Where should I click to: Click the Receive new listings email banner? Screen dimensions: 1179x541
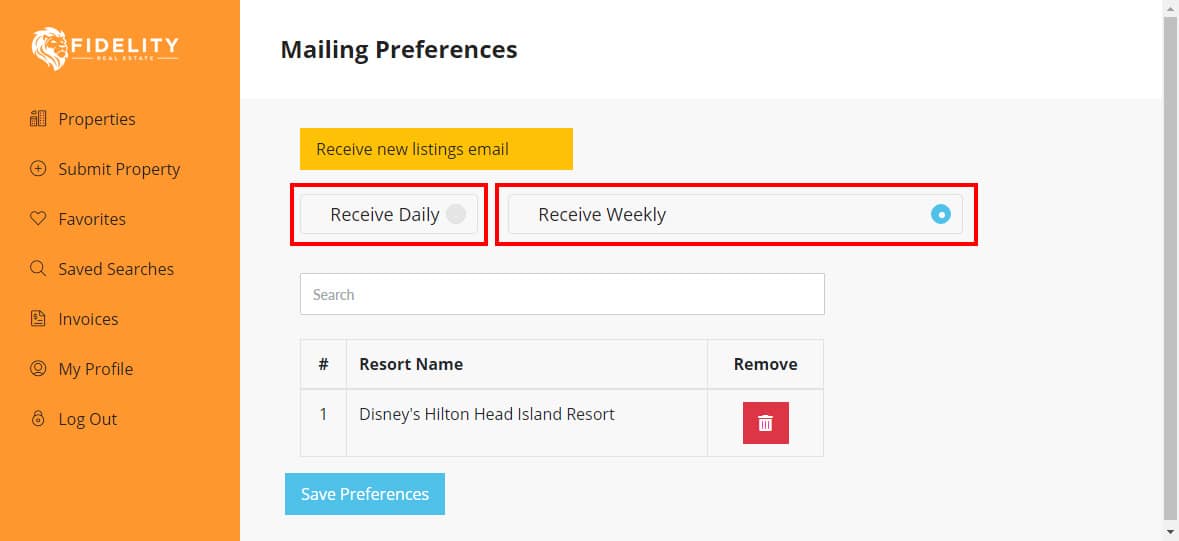(436, 149)
